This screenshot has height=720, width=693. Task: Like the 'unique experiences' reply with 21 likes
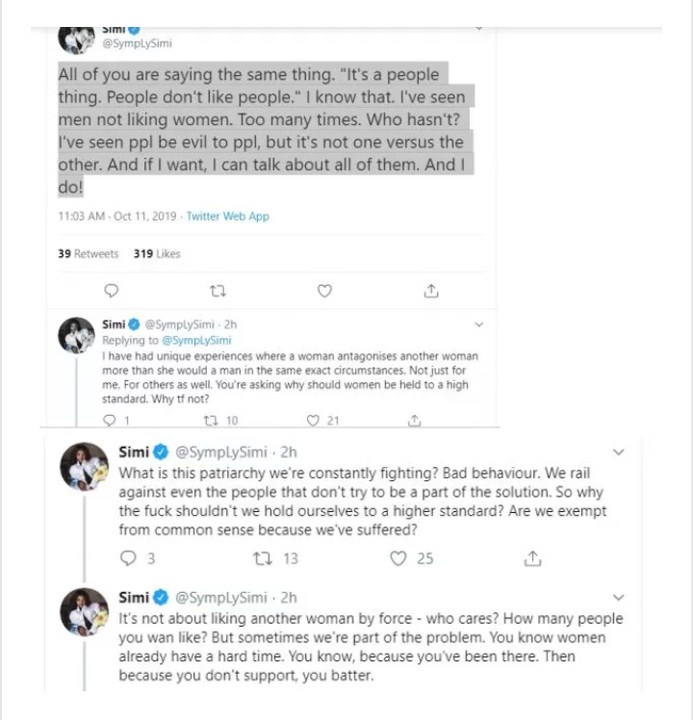313,421
